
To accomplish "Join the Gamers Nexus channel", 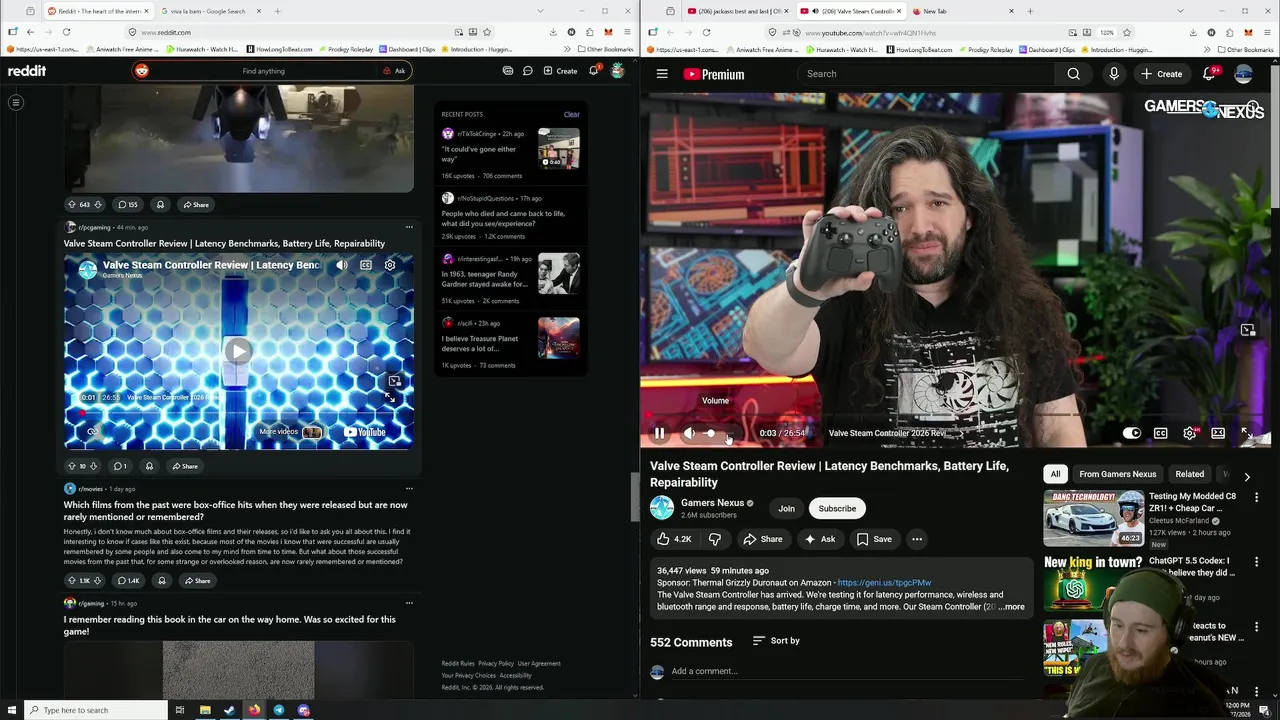I will click(787, 508).
